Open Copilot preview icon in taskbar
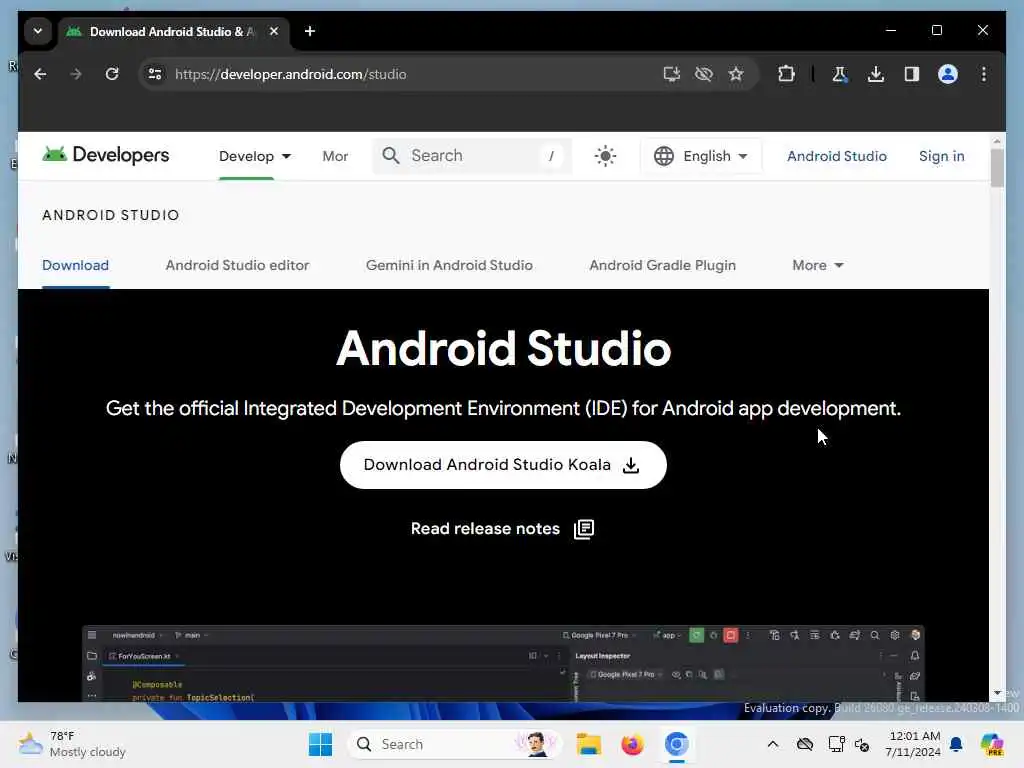 (x=991, y=744)
